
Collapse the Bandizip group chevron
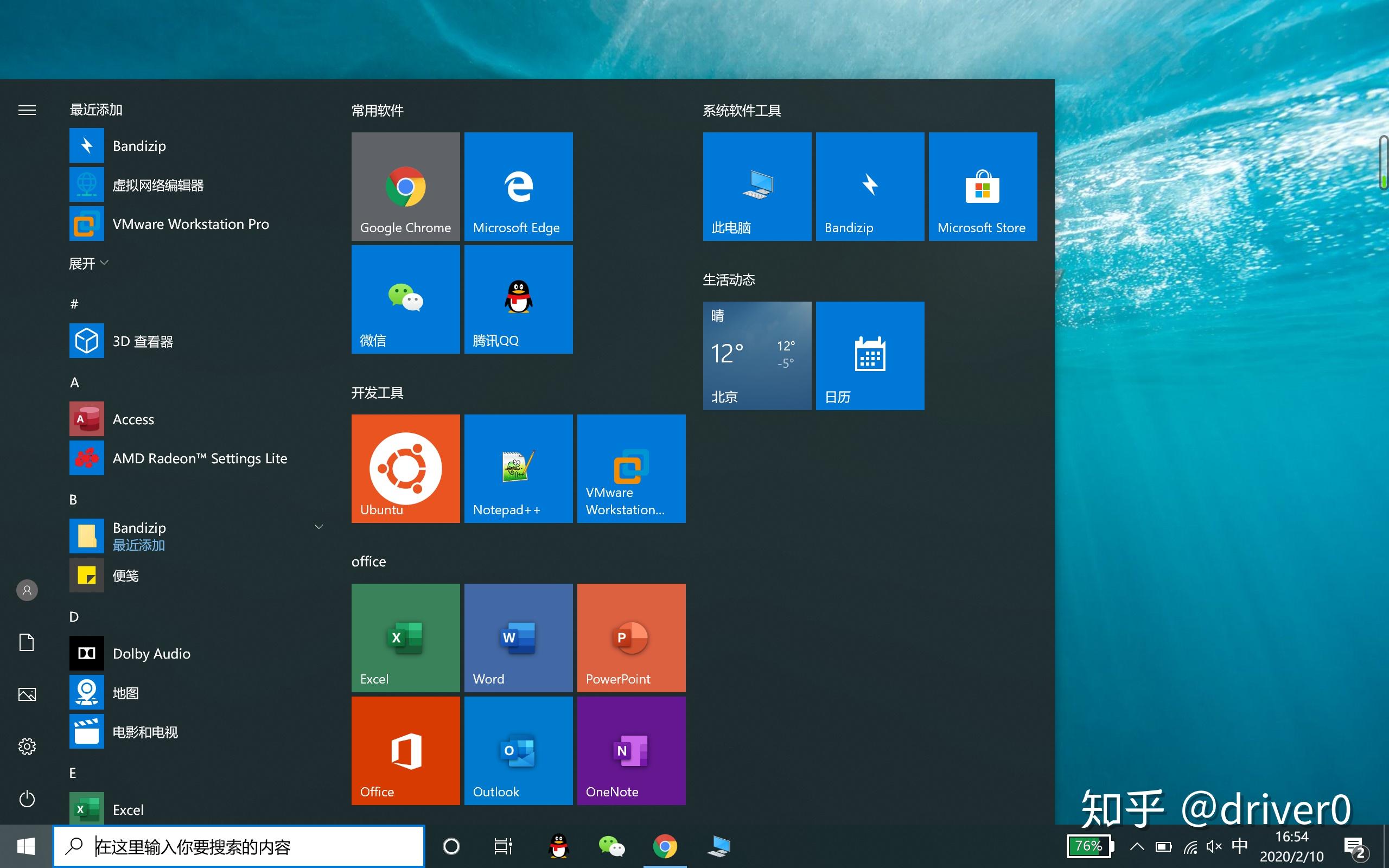coord(318,526)
